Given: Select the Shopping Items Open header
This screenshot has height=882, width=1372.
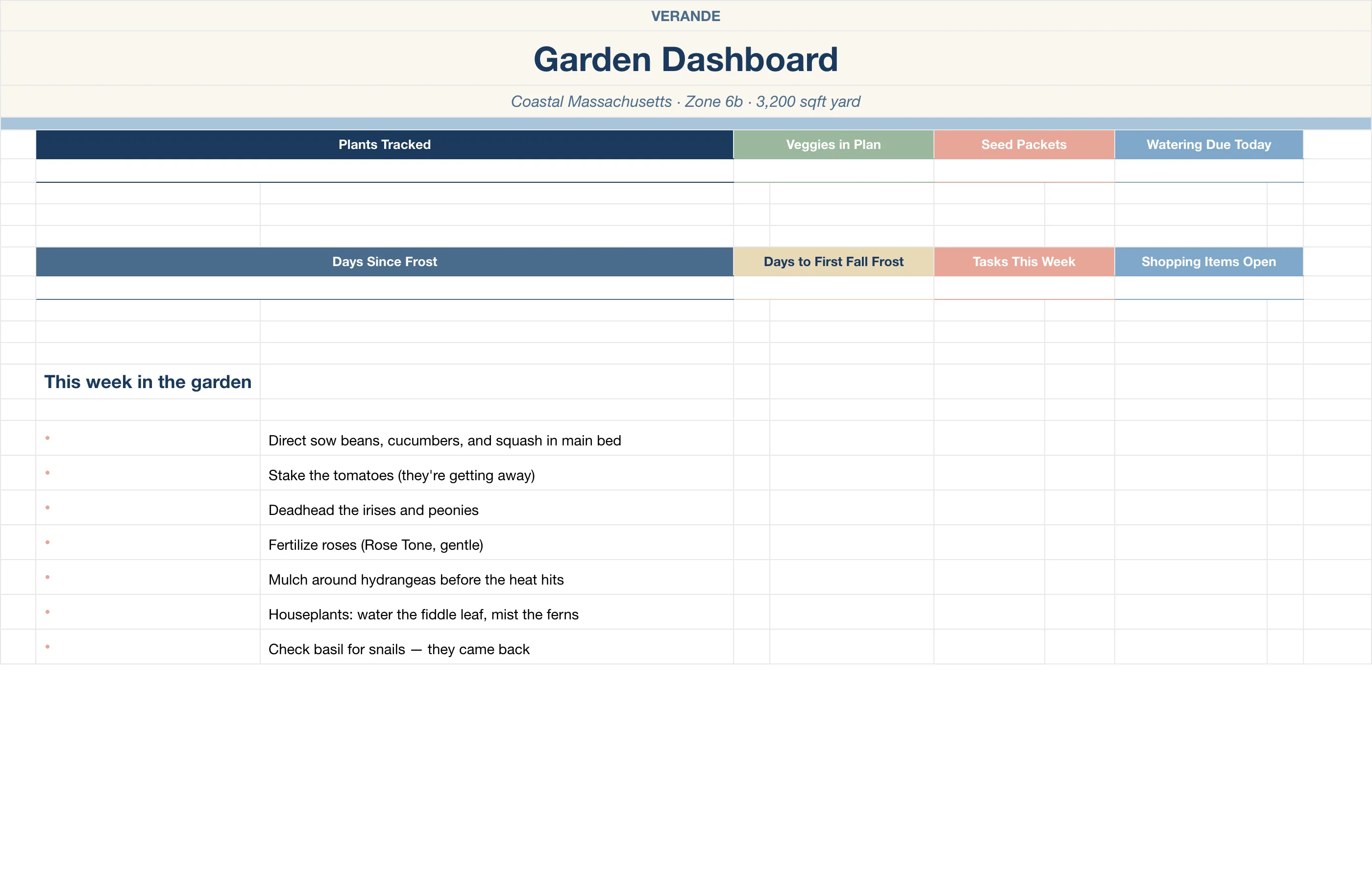Looking at the screenshot, I should point(1208,262).
